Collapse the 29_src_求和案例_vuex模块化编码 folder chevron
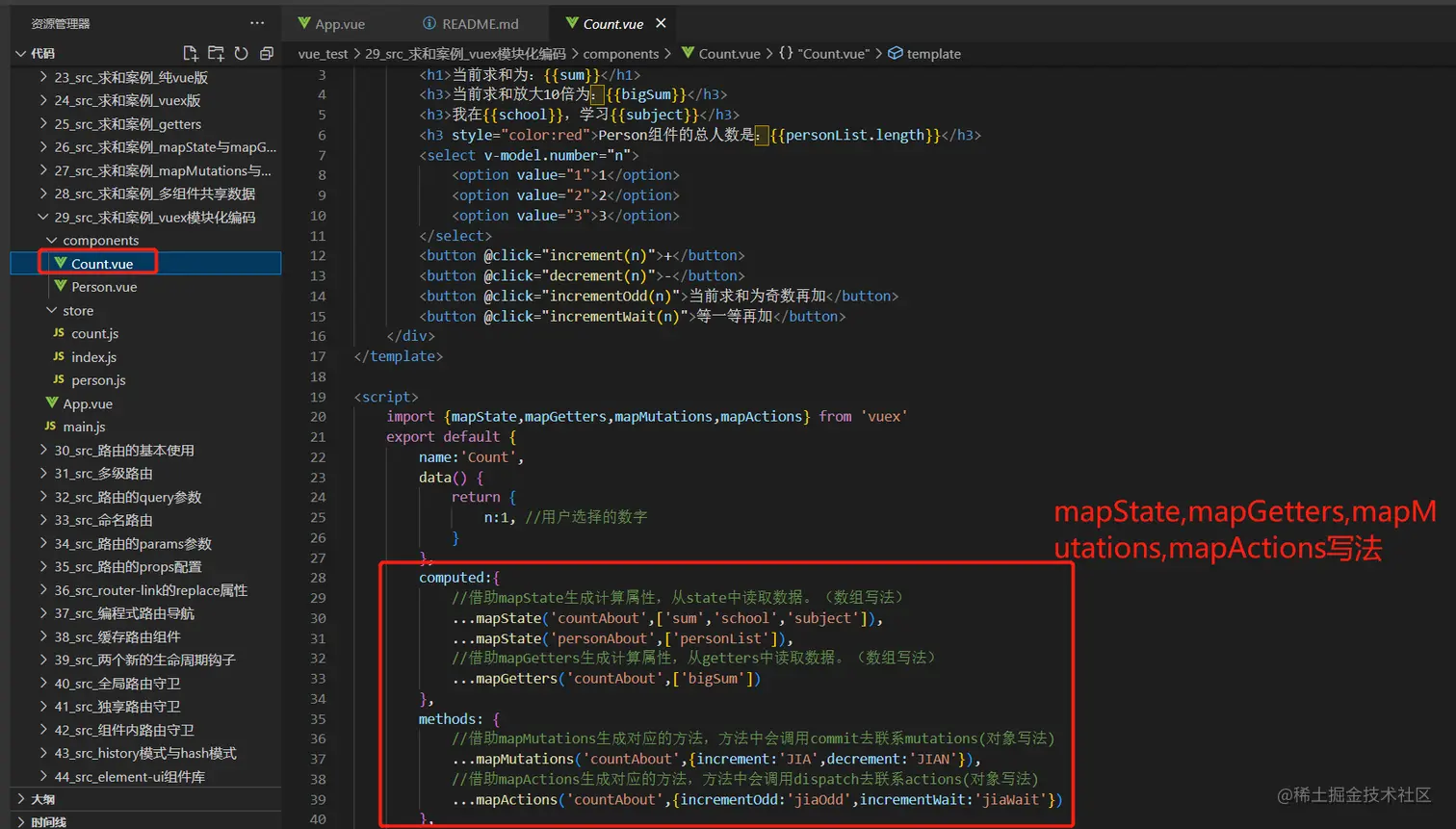Image resolution: width=1456 pixels, height=829 pixels. point(43,217)
